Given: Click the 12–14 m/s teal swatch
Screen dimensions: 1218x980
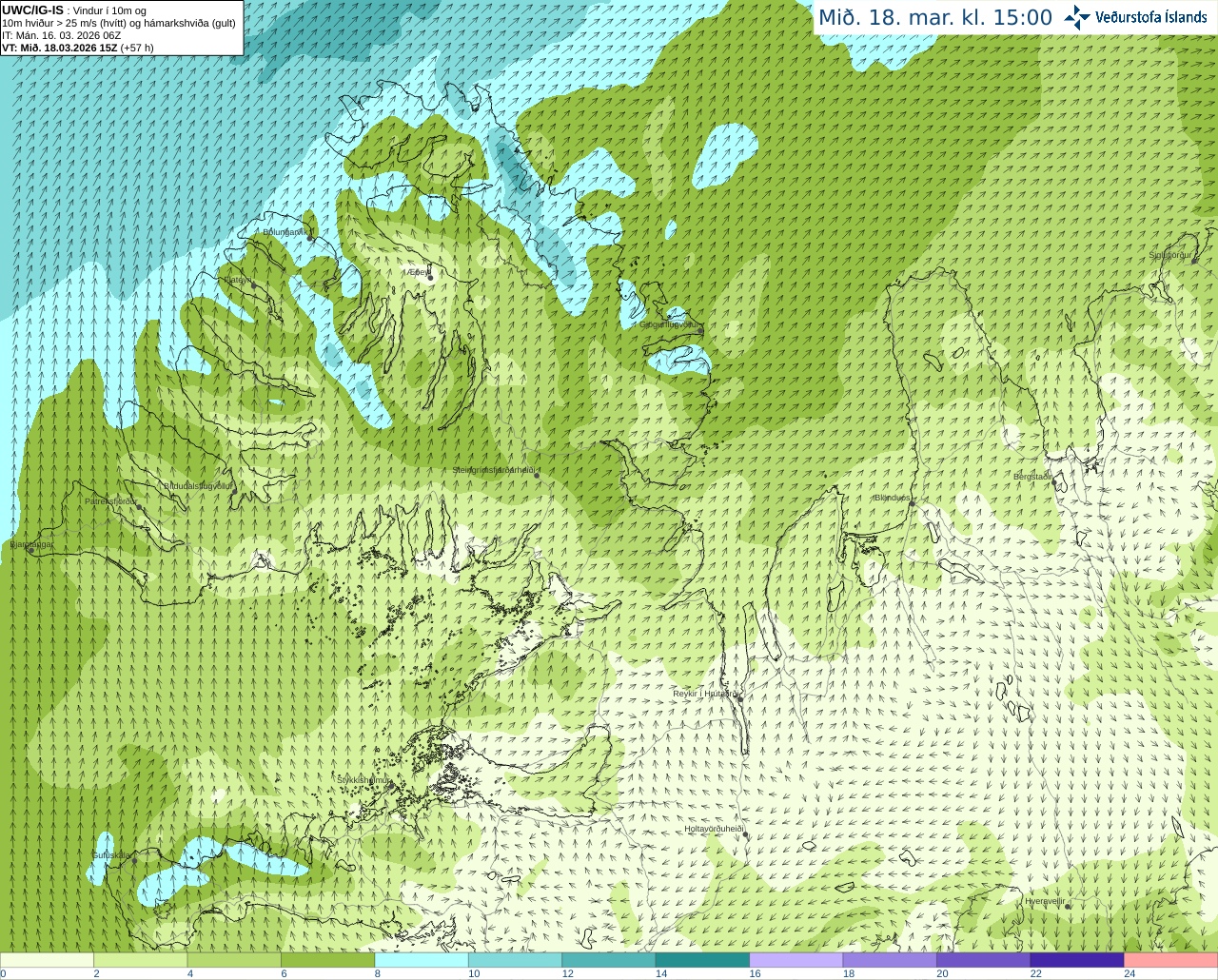Looking at the screenshot, I should tap(609, 960).
